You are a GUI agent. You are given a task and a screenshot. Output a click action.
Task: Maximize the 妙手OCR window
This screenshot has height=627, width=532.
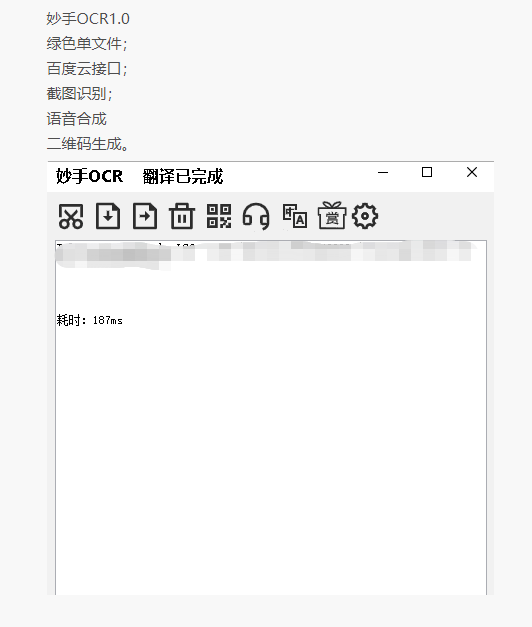(427, 172)
